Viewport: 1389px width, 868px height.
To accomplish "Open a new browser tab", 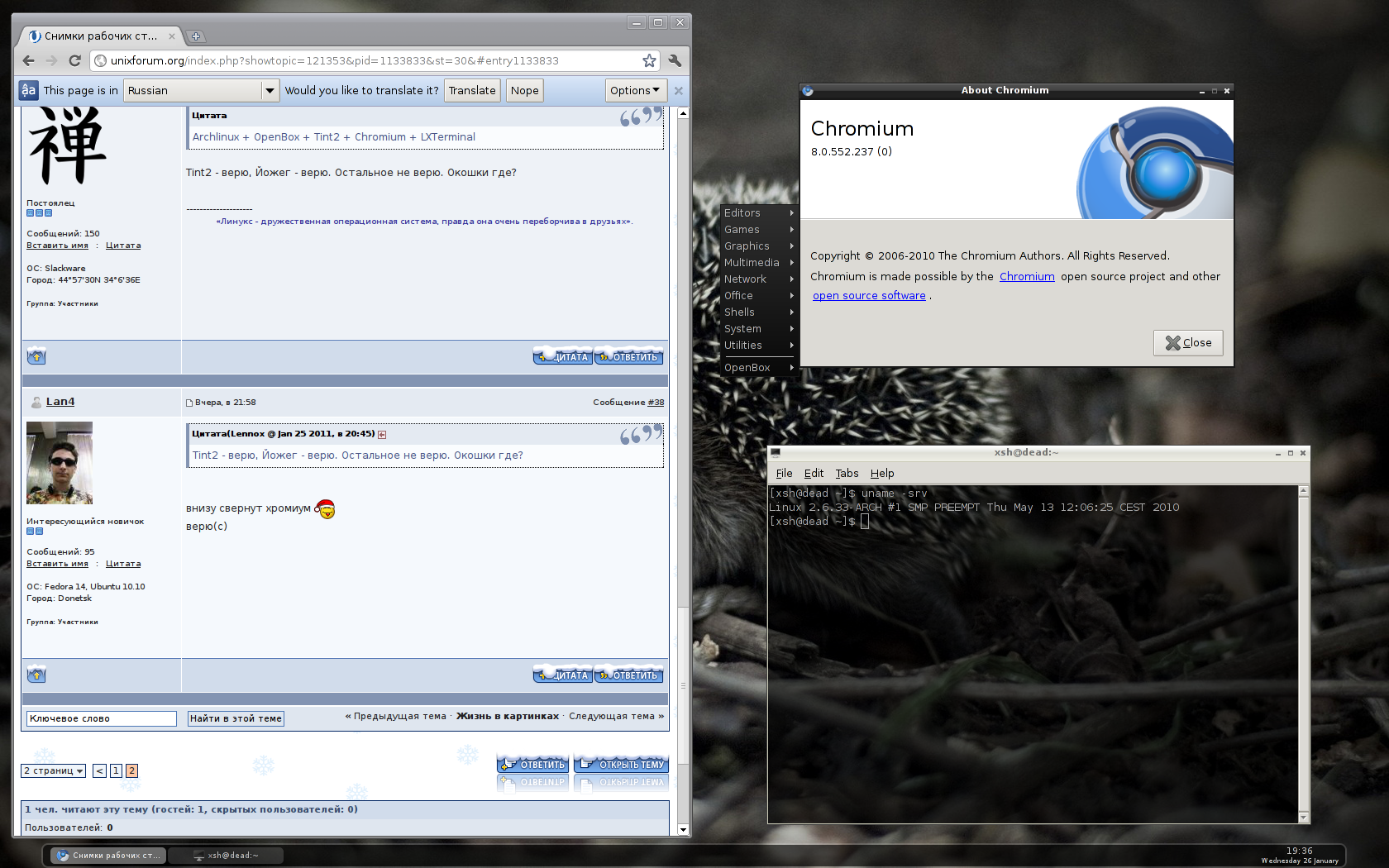I will coord(196,36).
